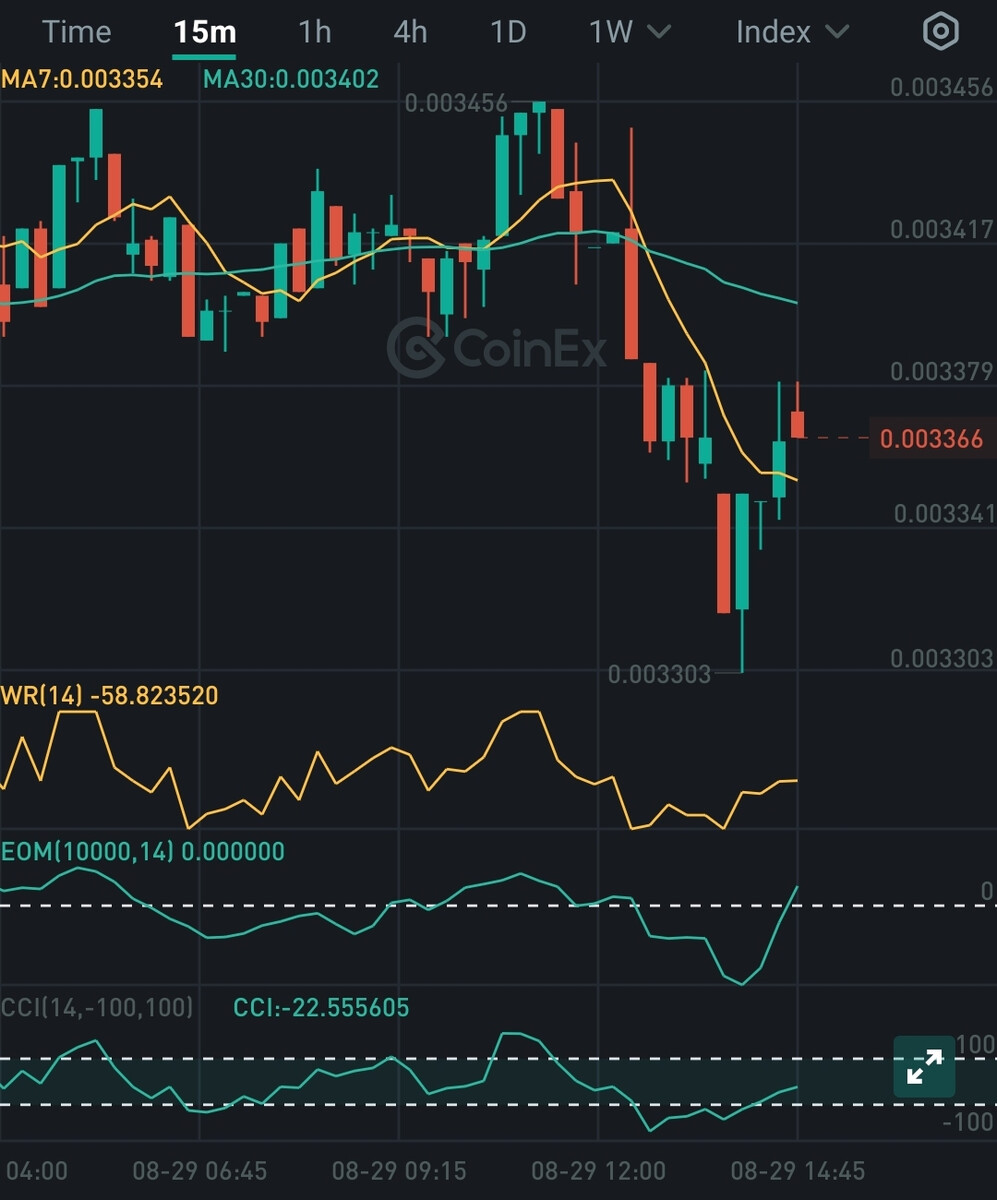
Task: Tap the 0.003456 high price marker
Action: [456, 103]
